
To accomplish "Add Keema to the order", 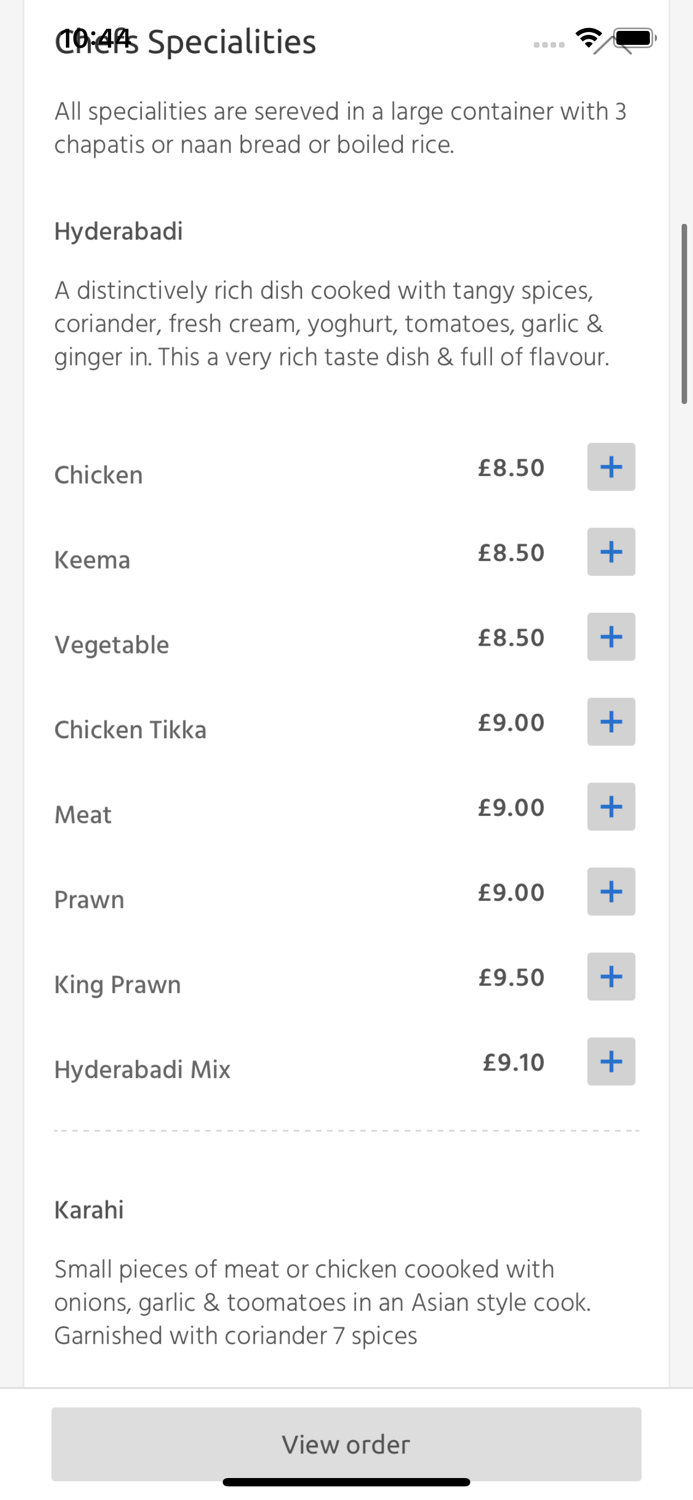I will 610,552.
